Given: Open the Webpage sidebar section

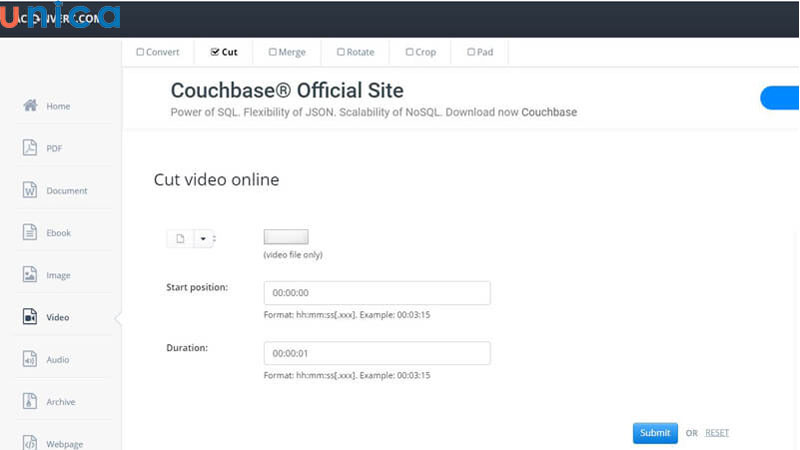Looking at the screenshot, I should point(65,444).
